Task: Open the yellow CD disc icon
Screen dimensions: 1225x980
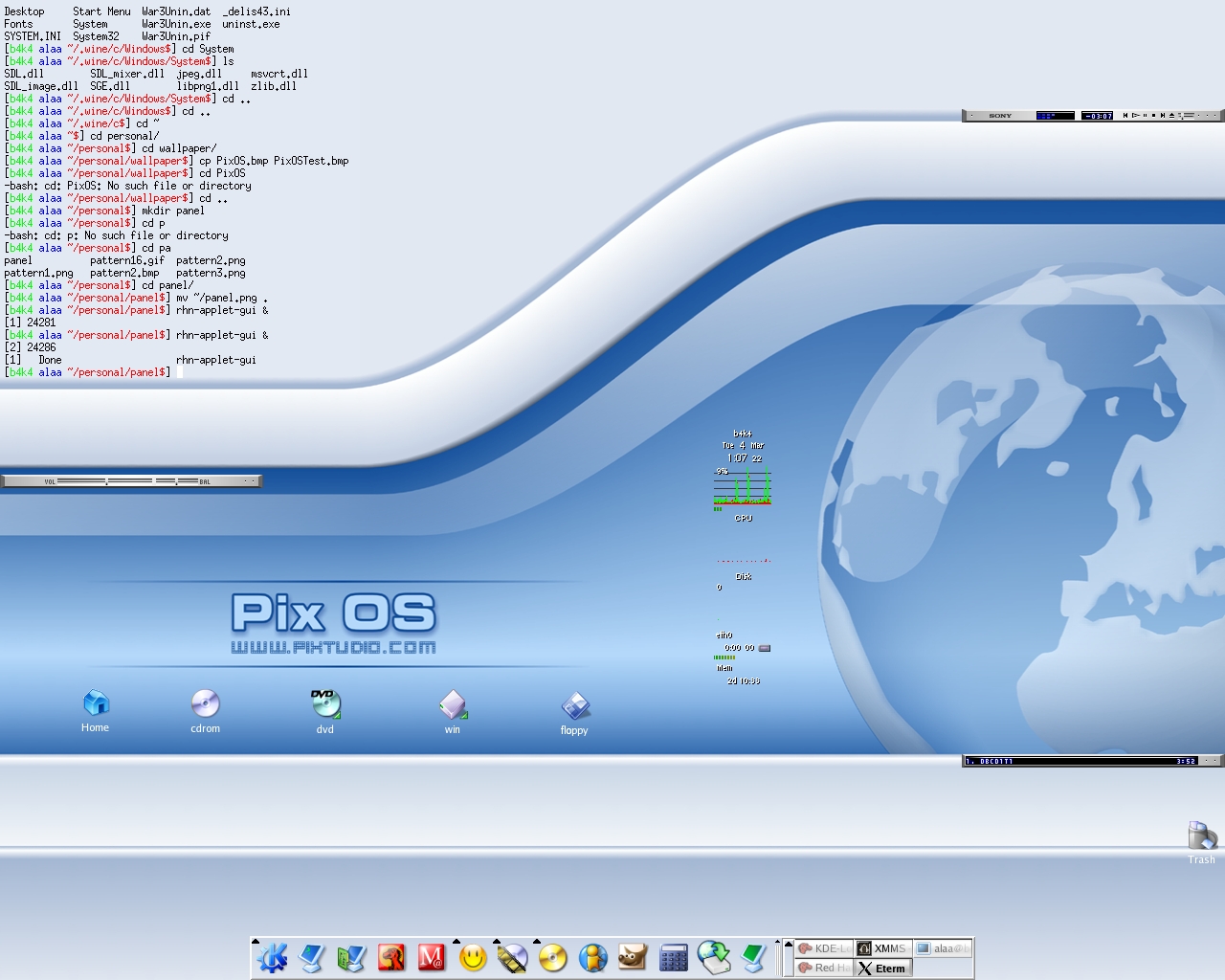Action: click(x=553, y=958)
